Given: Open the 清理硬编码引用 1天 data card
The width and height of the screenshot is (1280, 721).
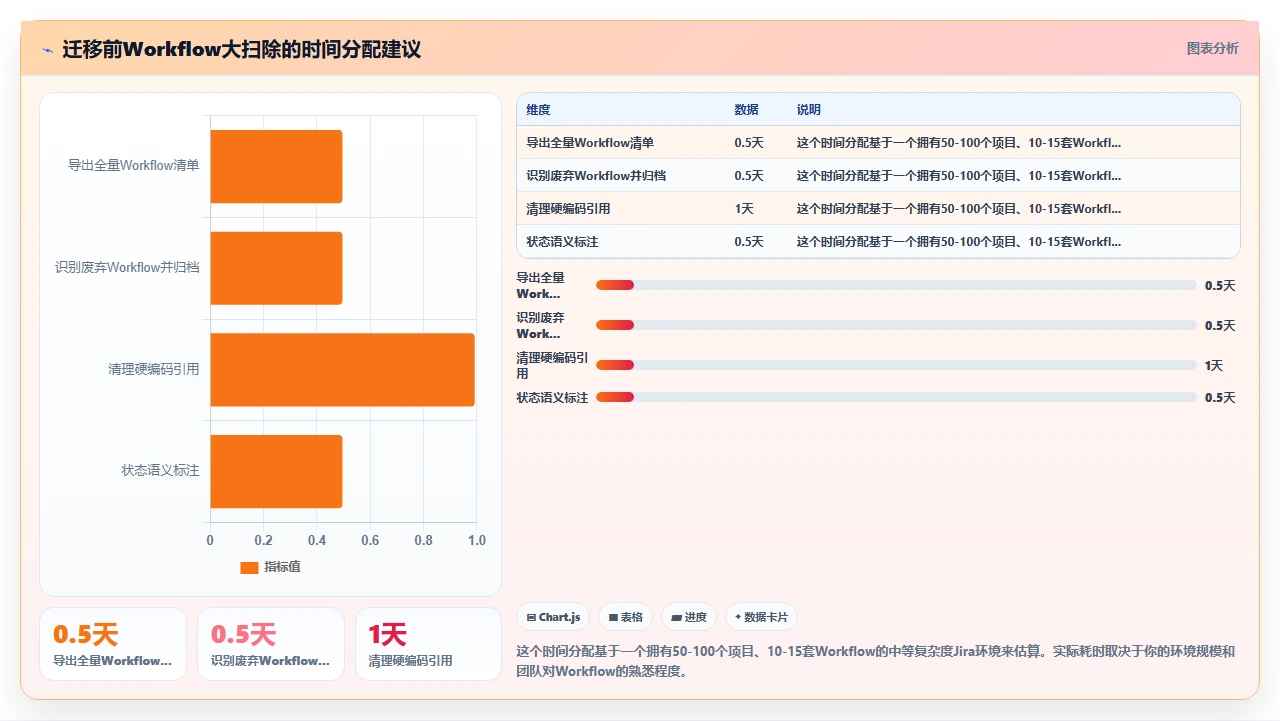Looking at the screenshot, I should [428, 644].
